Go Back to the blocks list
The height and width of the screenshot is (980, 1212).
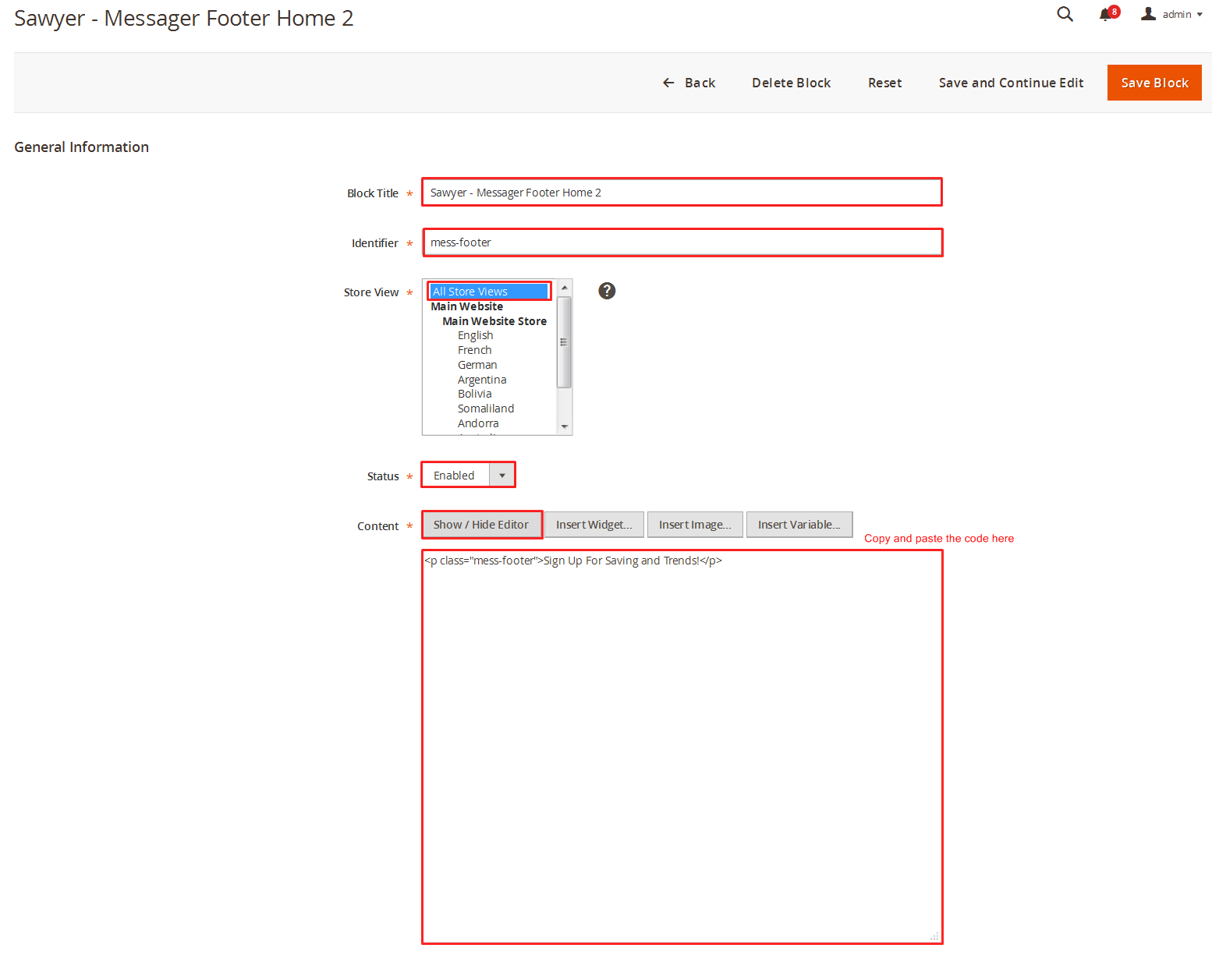[689, 83]
